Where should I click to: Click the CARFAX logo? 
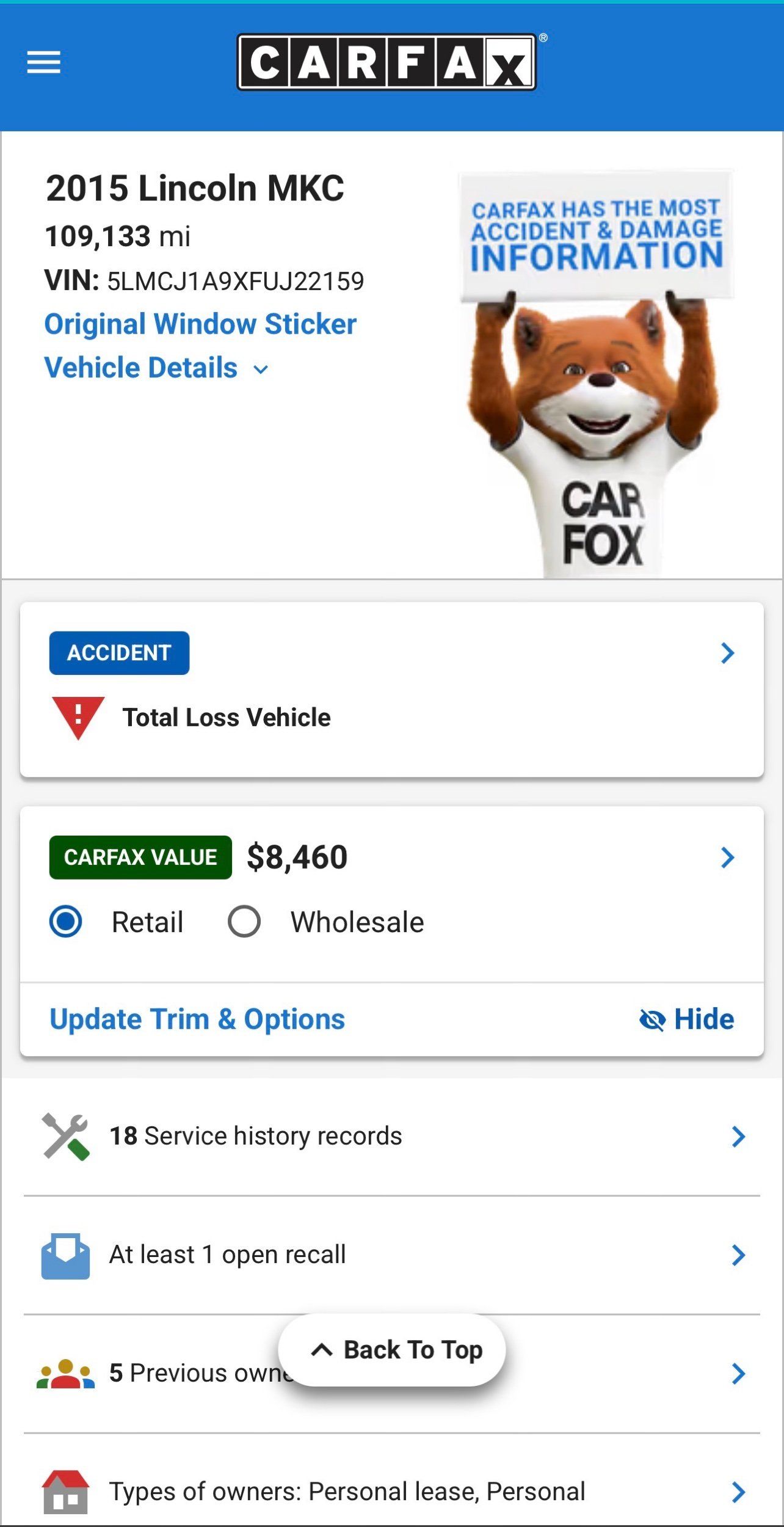pyautogui.click(x=387, y=62)
